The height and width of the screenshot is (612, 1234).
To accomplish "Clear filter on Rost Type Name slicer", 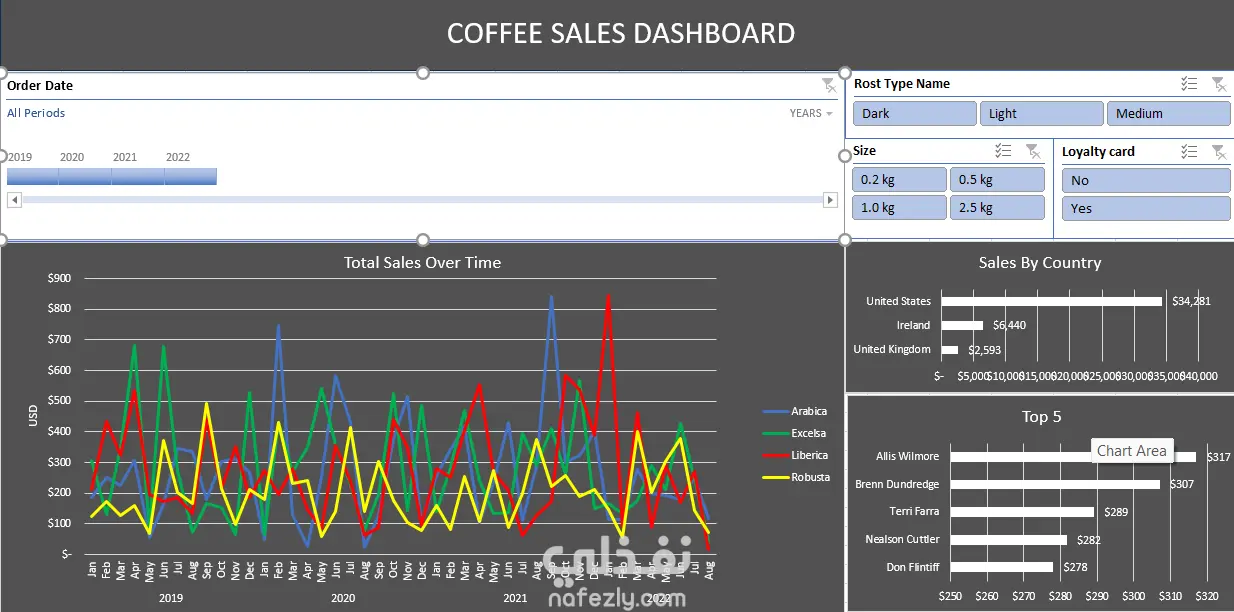I will click(1218, 84).
